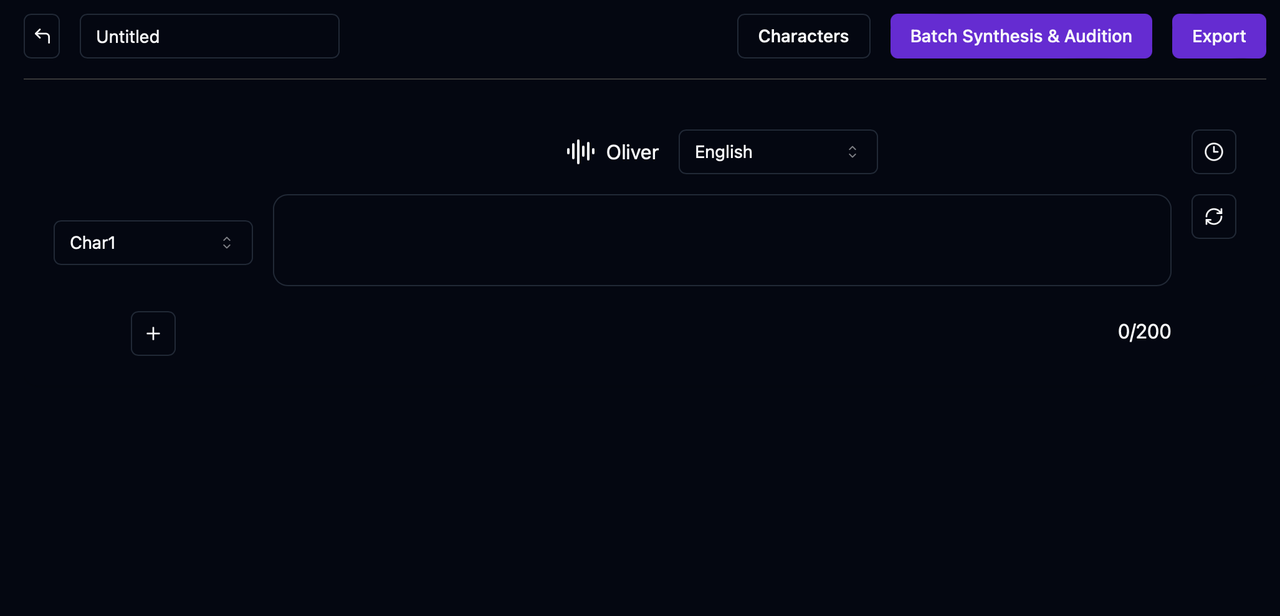Open the history clock icon

(x=1214, y=152)
